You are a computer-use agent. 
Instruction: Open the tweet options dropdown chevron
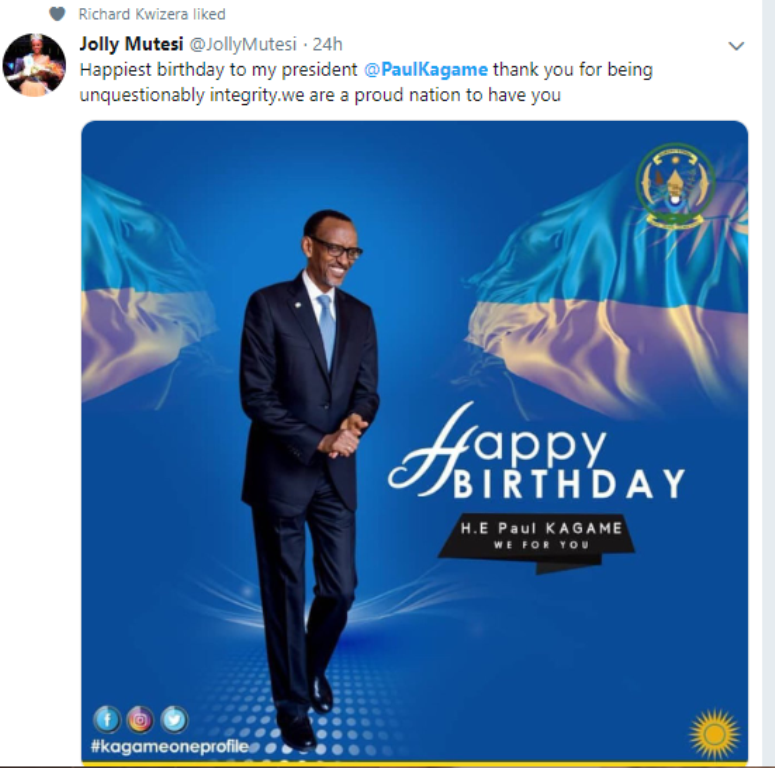(x=736, y=46)
